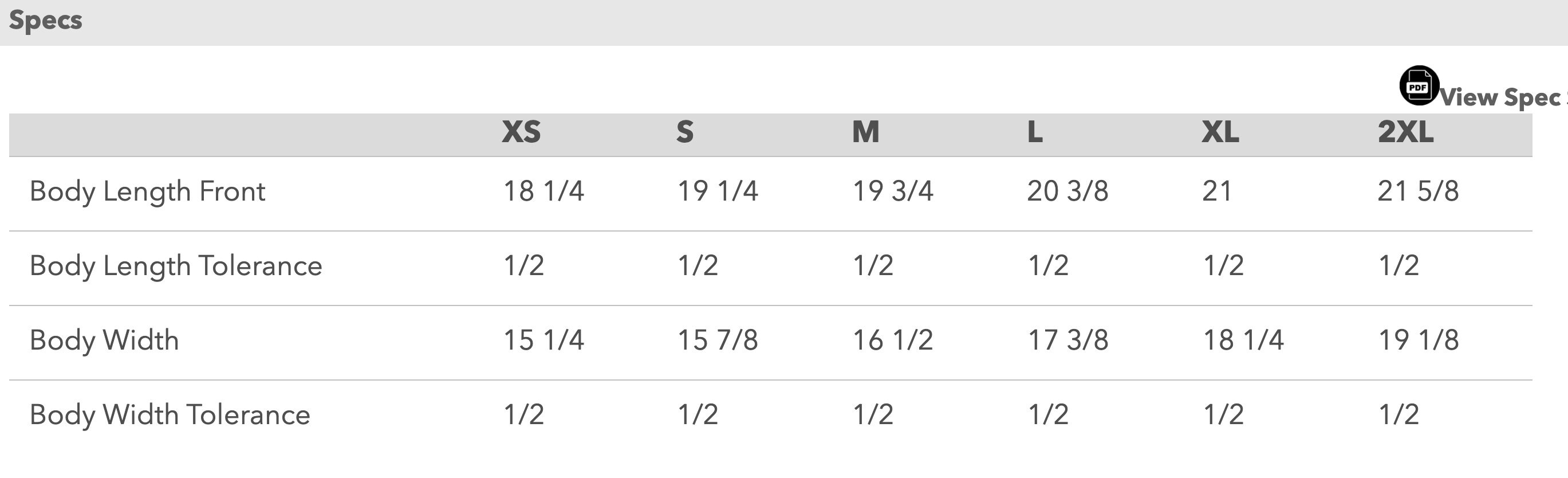The height and width of the screenshot is (478, 1568).
Task: Click the Body Length Front row label
Action: pos(147,192)
